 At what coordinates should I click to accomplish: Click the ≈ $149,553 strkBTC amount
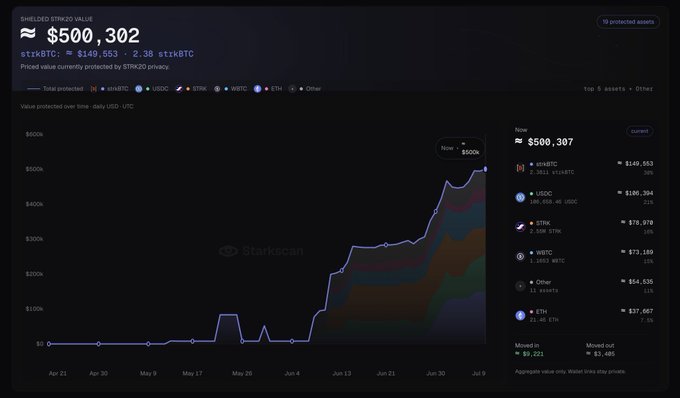coord(635,163)
